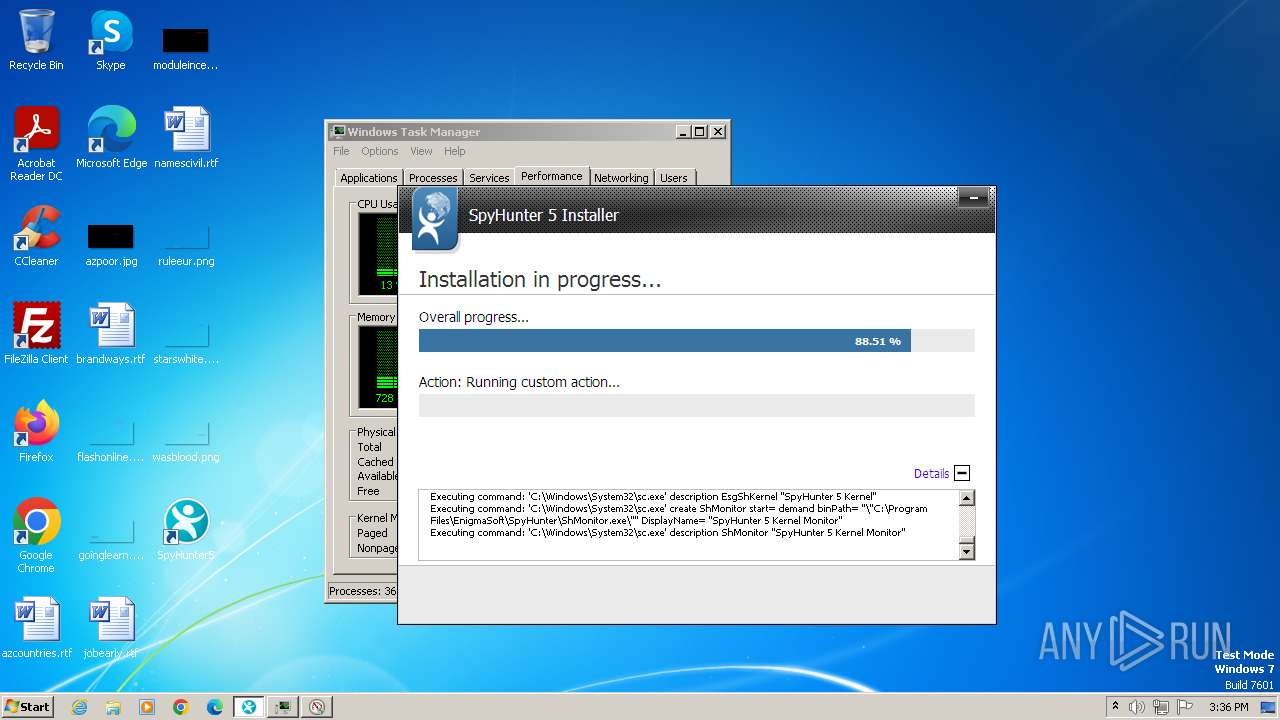1280x720 pixels.
Task: Select goinglearn file icon
Action: pyautogui.click(x=111, y=537)
